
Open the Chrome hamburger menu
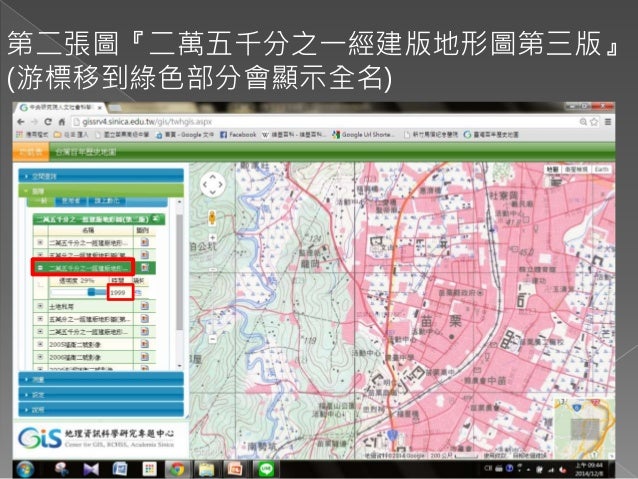tap(608, 122)
